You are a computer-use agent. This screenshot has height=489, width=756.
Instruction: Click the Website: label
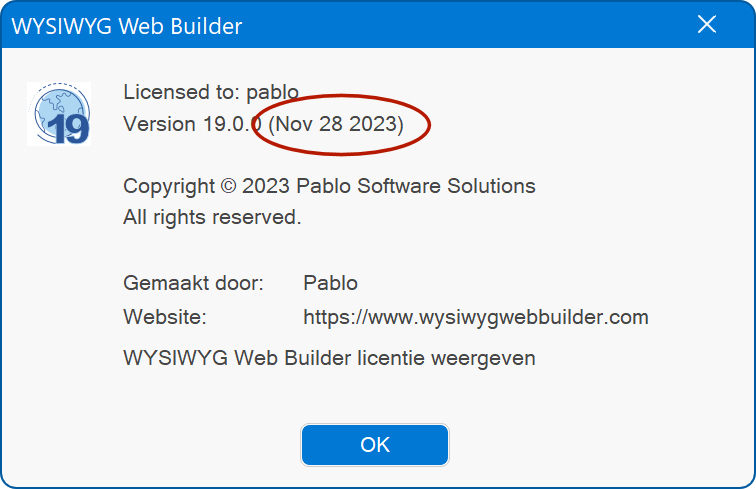(x=165, y=317)
